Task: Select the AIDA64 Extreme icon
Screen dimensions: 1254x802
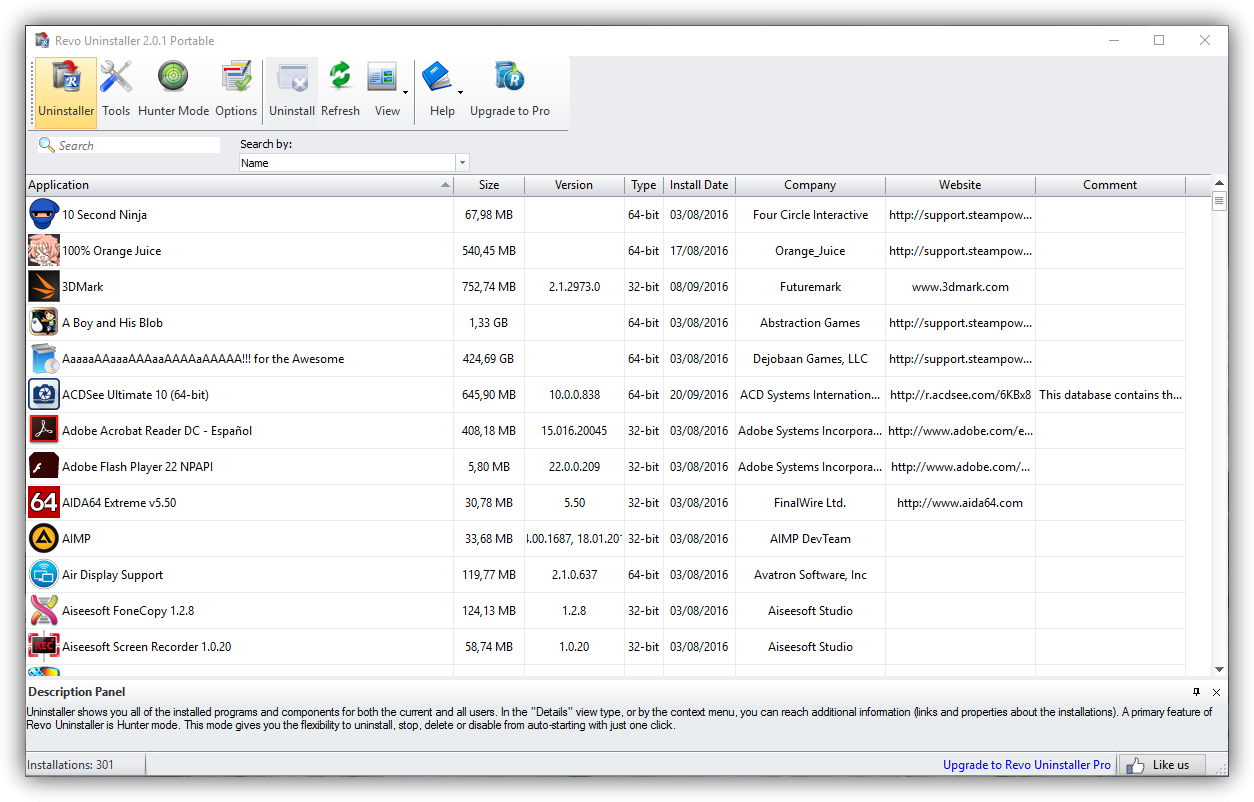Action: pos(44,503)
